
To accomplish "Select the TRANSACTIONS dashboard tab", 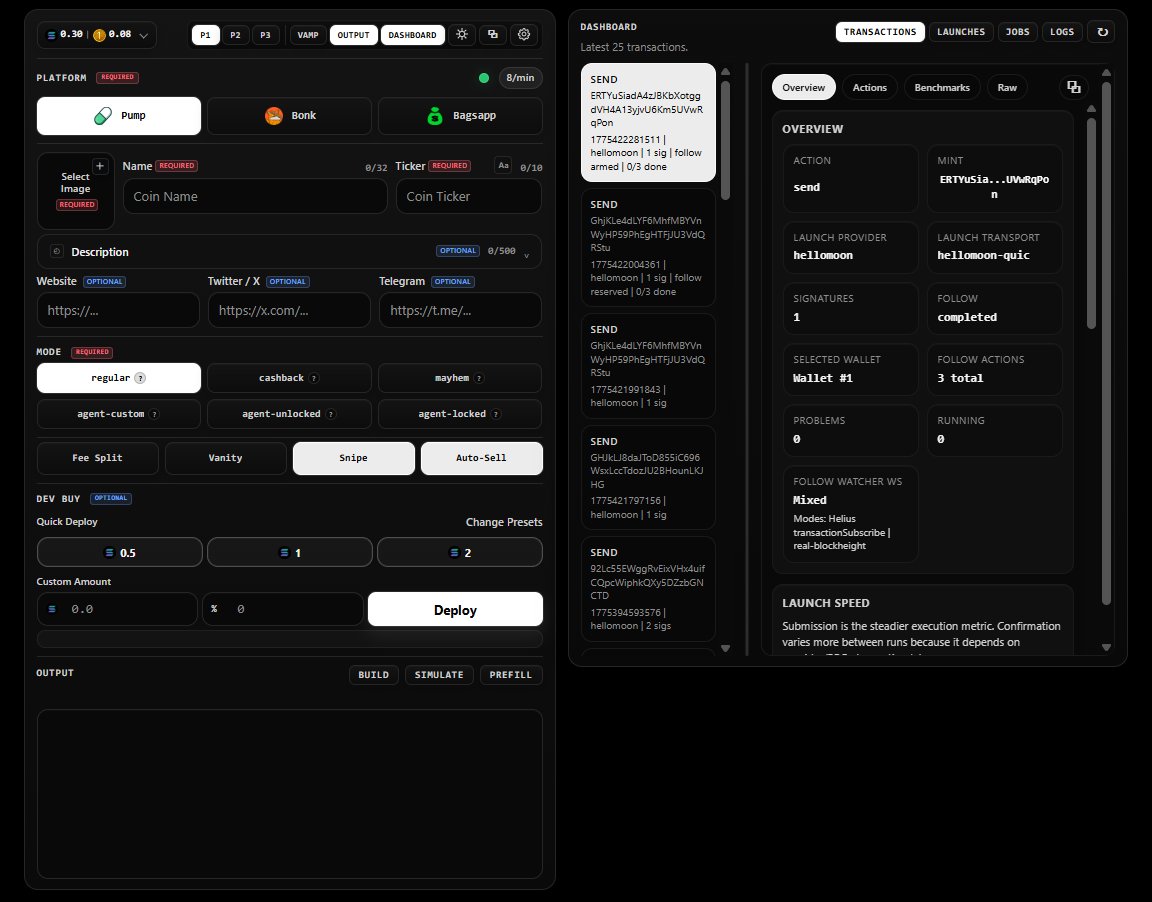I will coord(880,32).
